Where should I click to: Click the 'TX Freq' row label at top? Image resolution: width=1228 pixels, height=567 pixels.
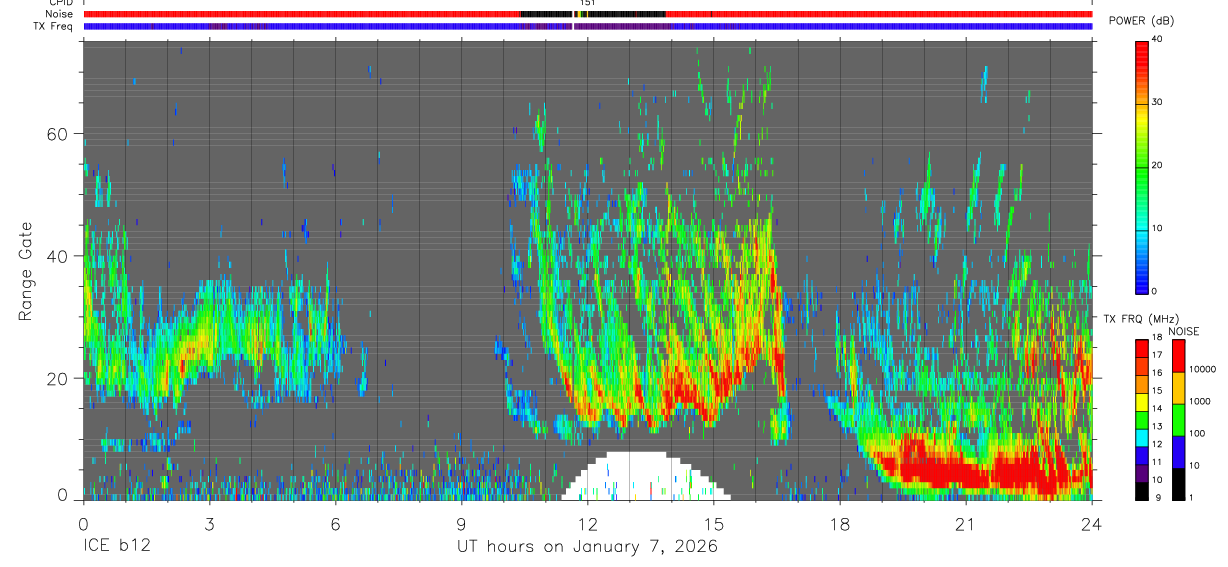point(54,25)
